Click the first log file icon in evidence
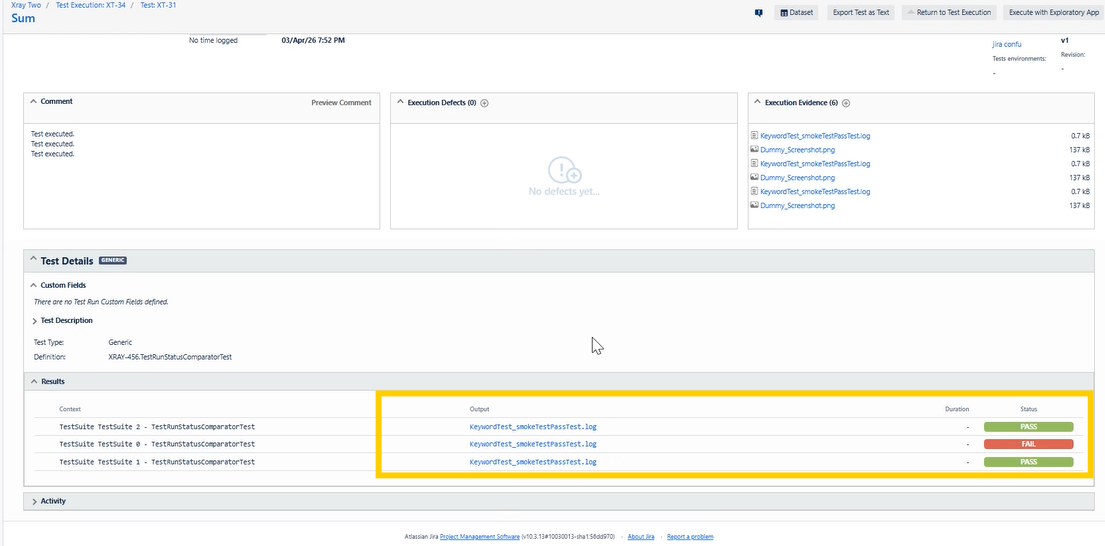The width and height of the screenshot is (1105, 546). click(x=754, y=136)
